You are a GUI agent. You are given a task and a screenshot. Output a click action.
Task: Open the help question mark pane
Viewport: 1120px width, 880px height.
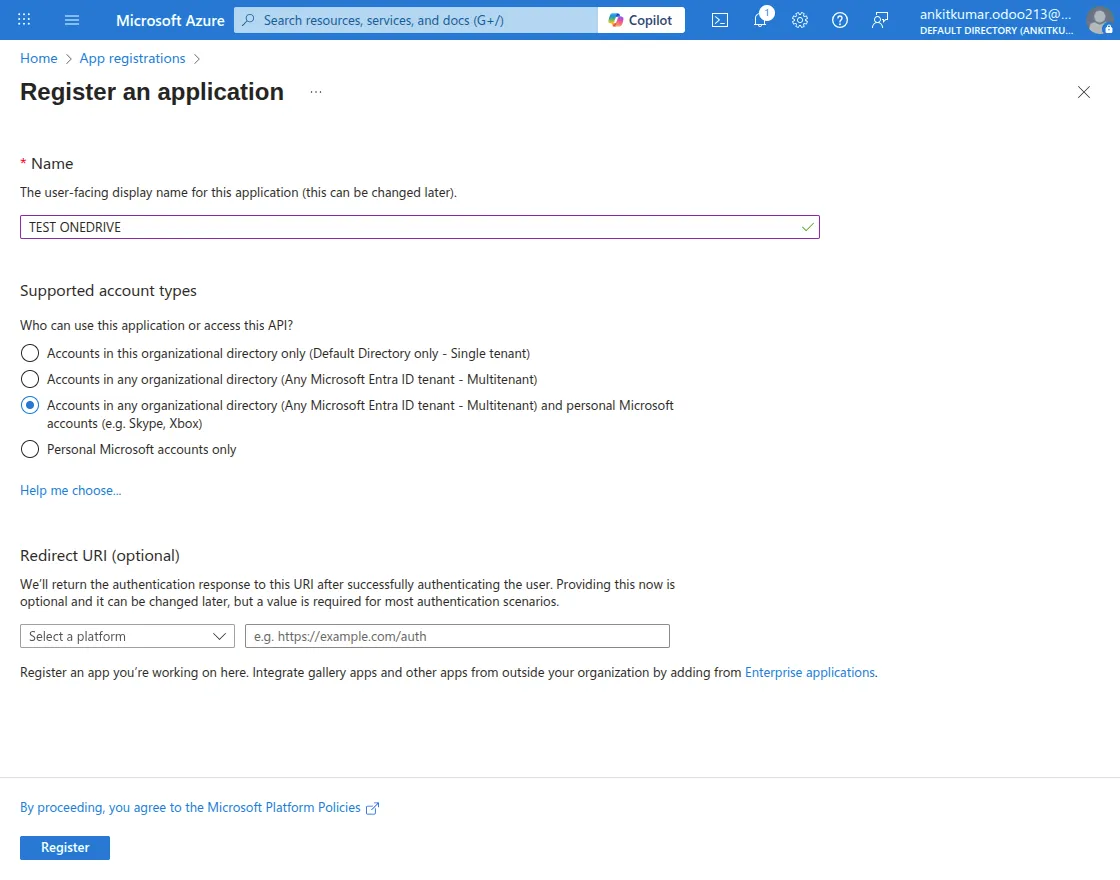(x=840, y=20)
